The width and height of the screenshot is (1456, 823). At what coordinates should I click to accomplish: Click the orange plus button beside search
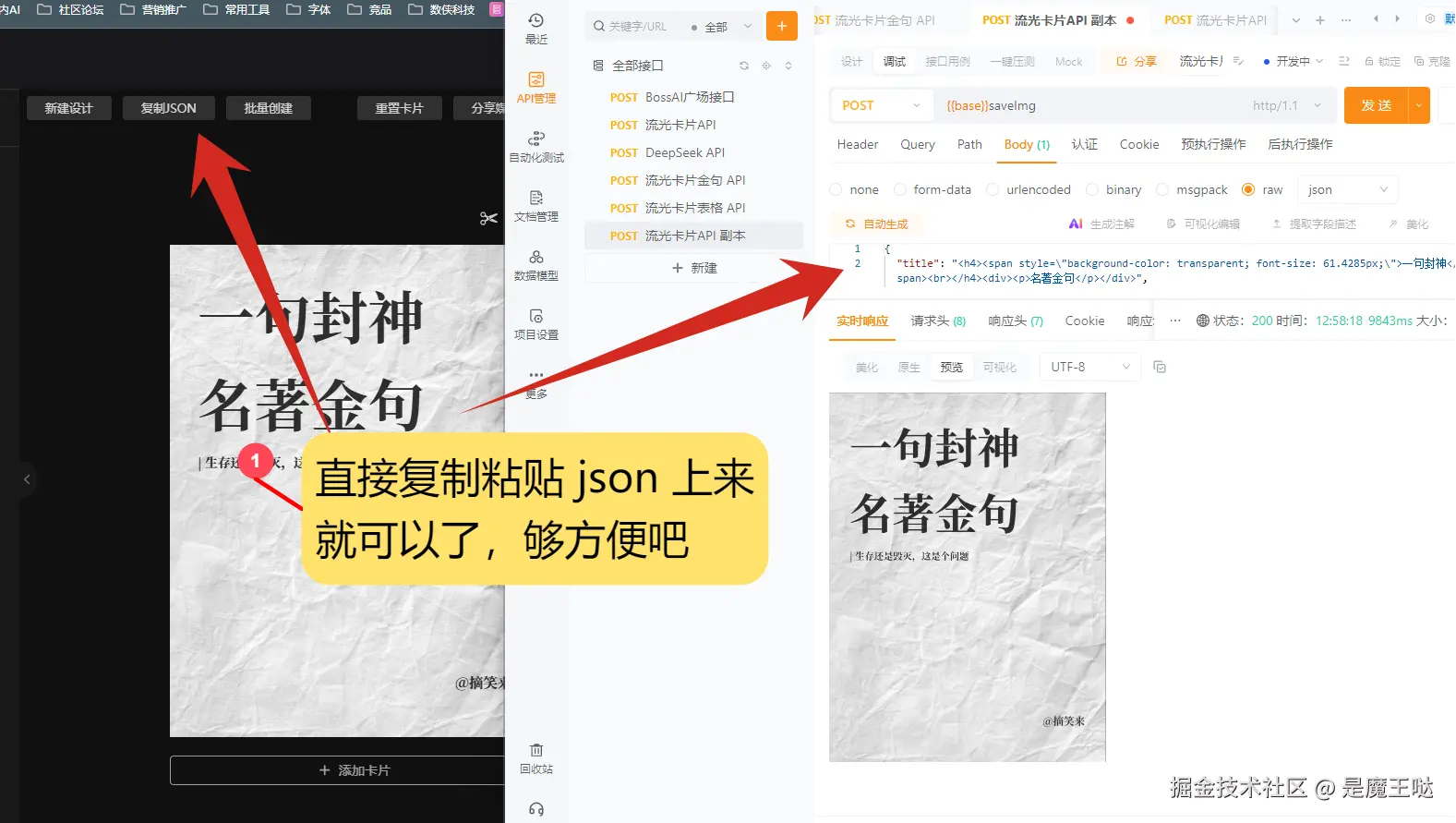coord(782,26)
